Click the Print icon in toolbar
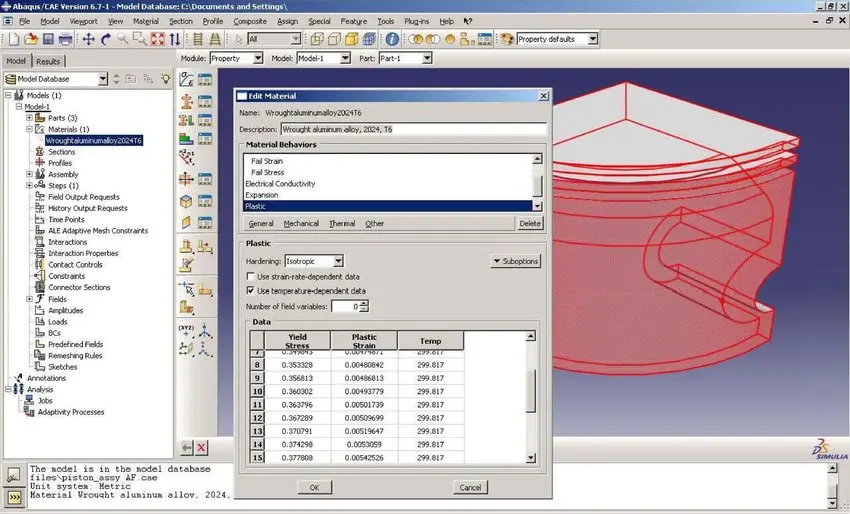 pyautogui.click(x=66, y=39)
